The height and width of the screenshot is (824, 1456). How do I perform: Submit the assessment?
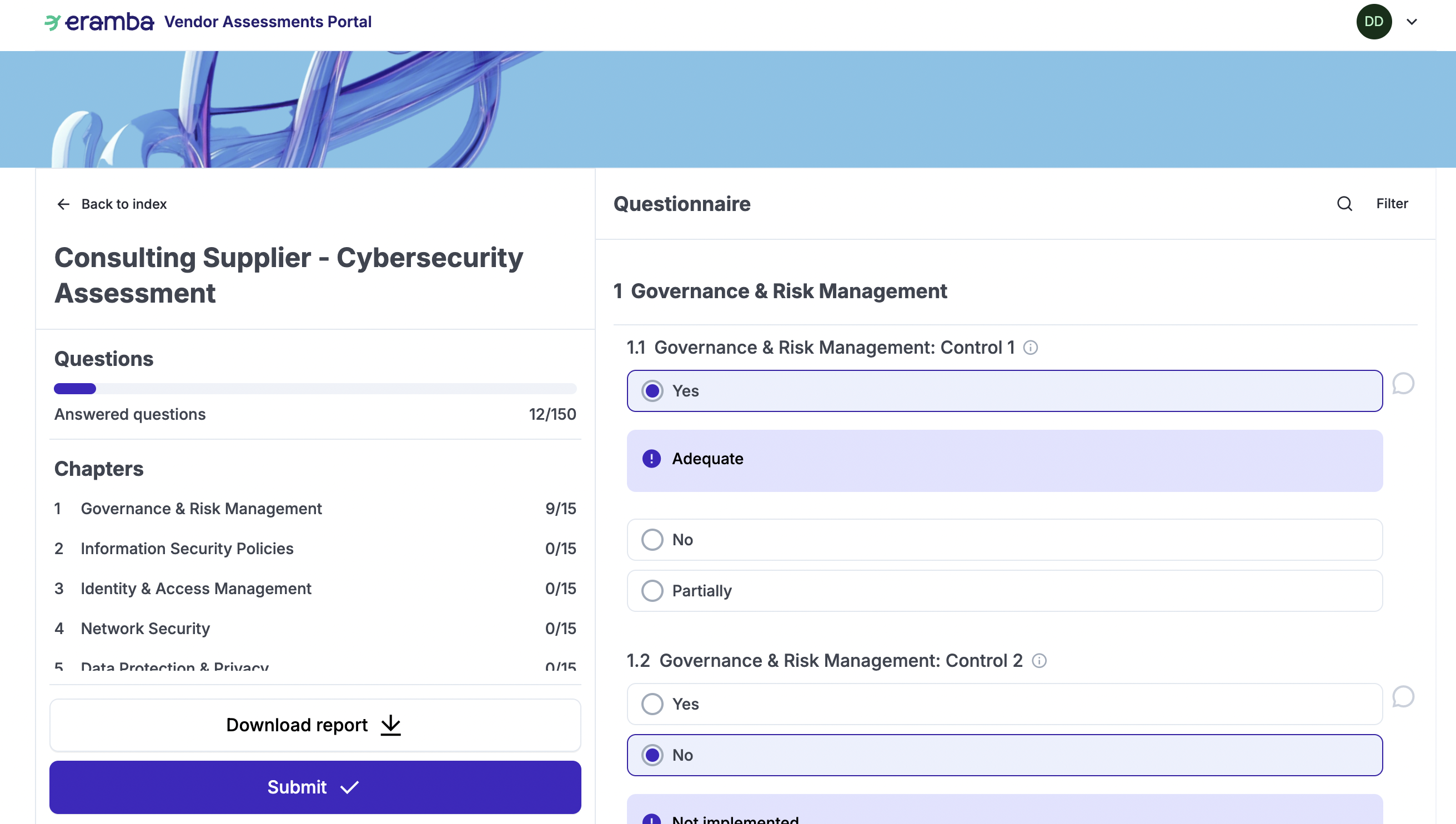(315, 787)
